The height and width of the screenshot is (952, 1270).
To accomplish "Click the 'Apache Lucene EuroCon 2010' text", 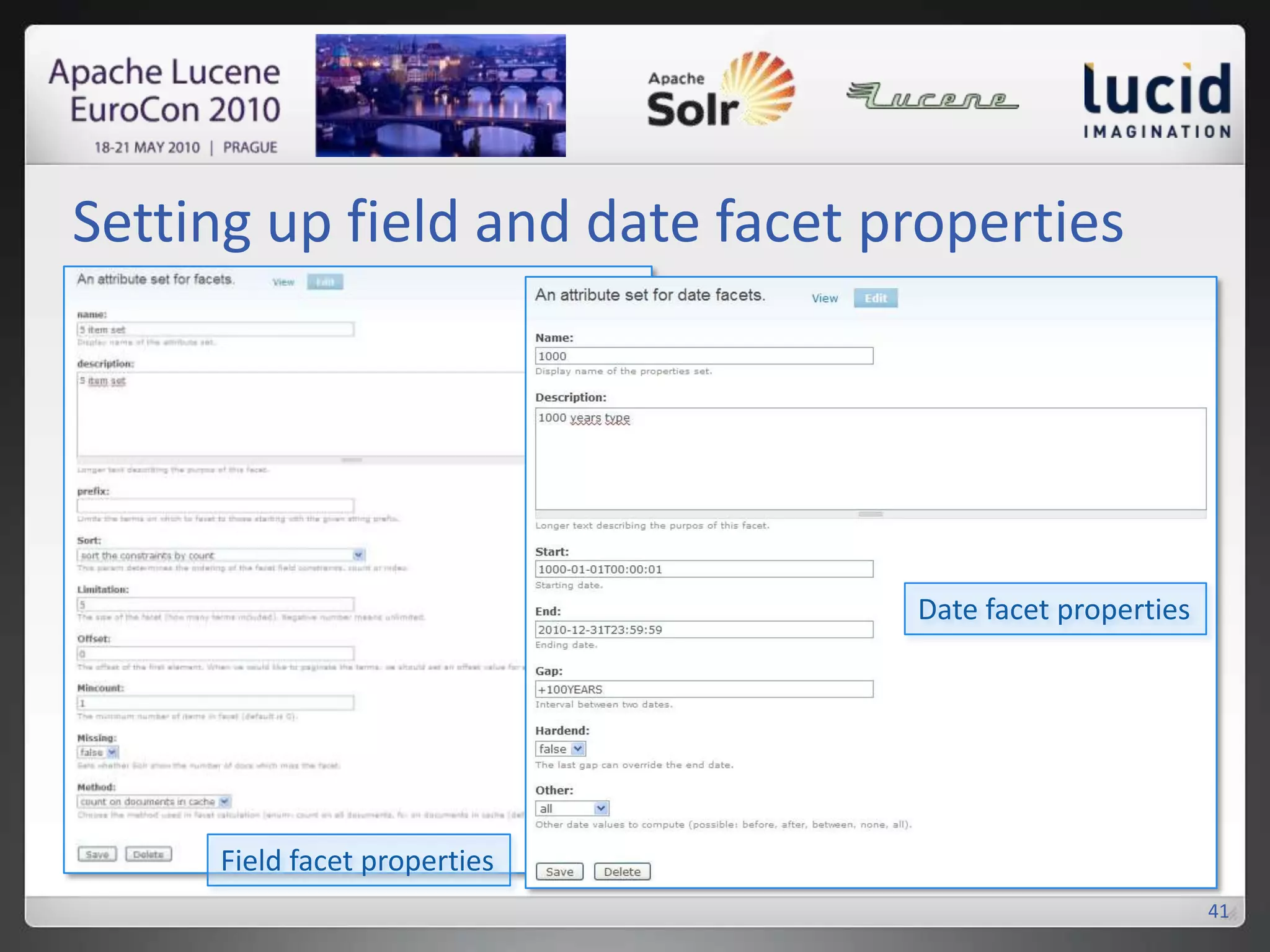I will 166,90.
